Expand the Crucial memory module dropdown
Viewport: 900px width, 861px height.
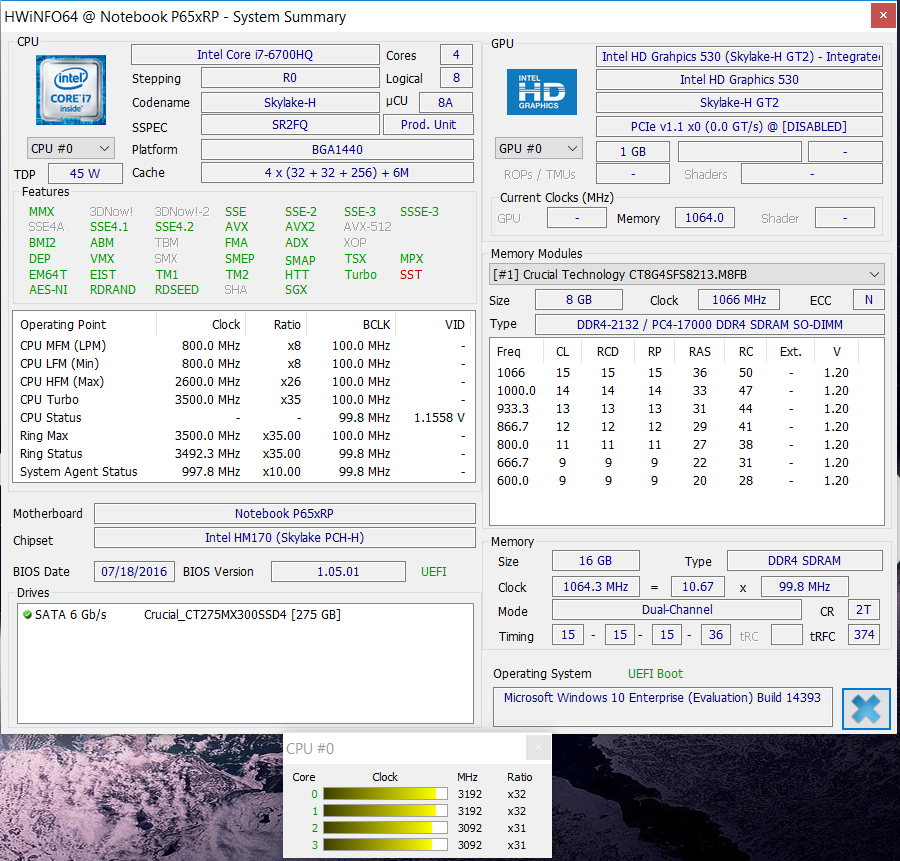pyautogui.click(x=686, y=274)
